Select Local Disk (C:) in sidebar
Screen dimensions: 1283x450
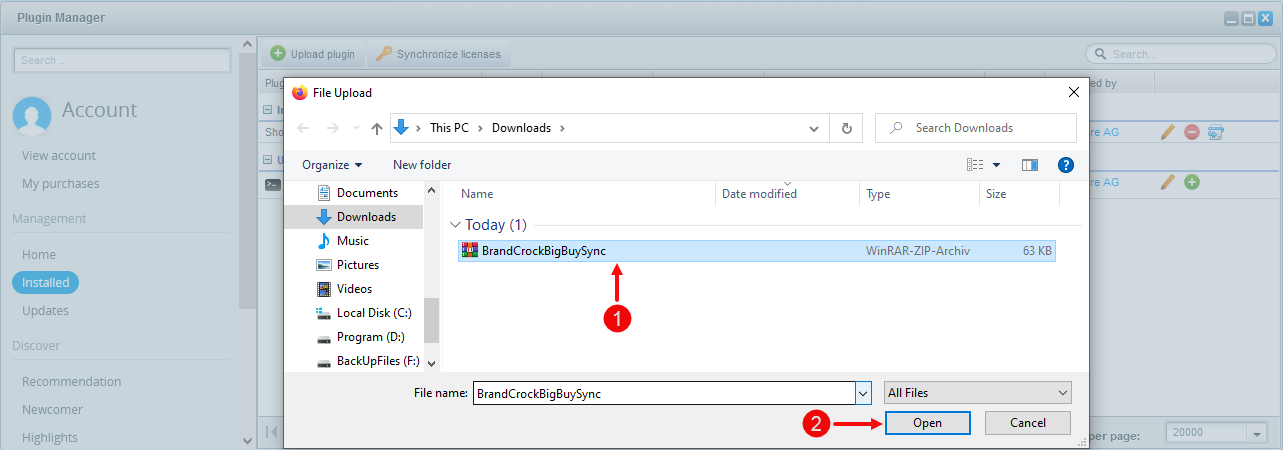pos(374,313)
